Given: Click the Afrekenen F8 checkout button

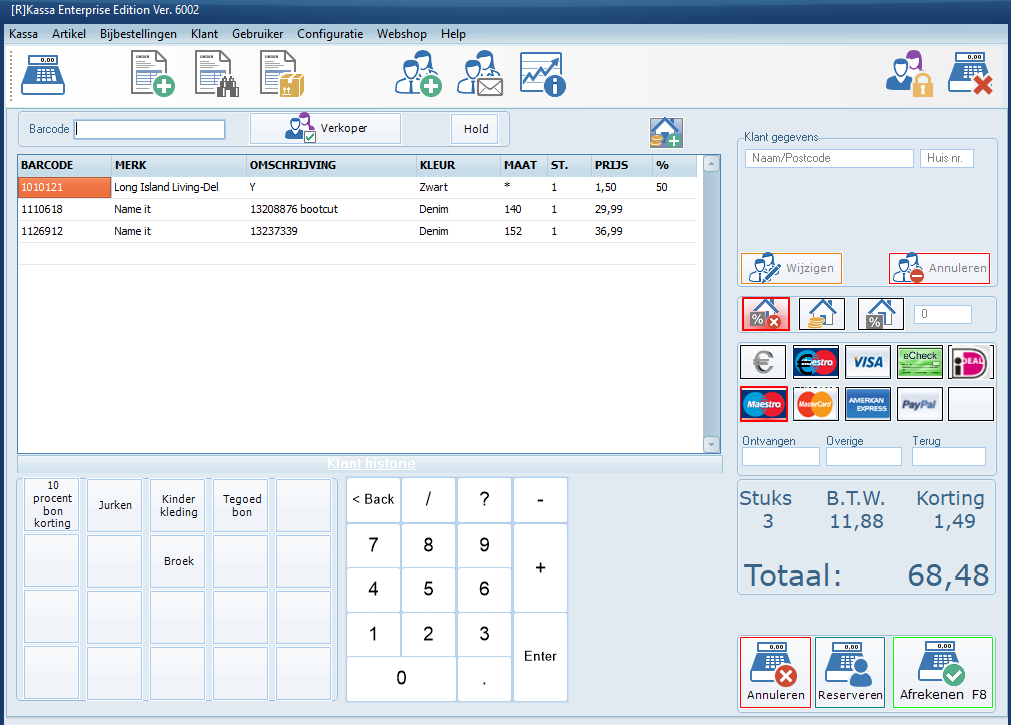Looking at the screenshot, I should pos(944,673).
